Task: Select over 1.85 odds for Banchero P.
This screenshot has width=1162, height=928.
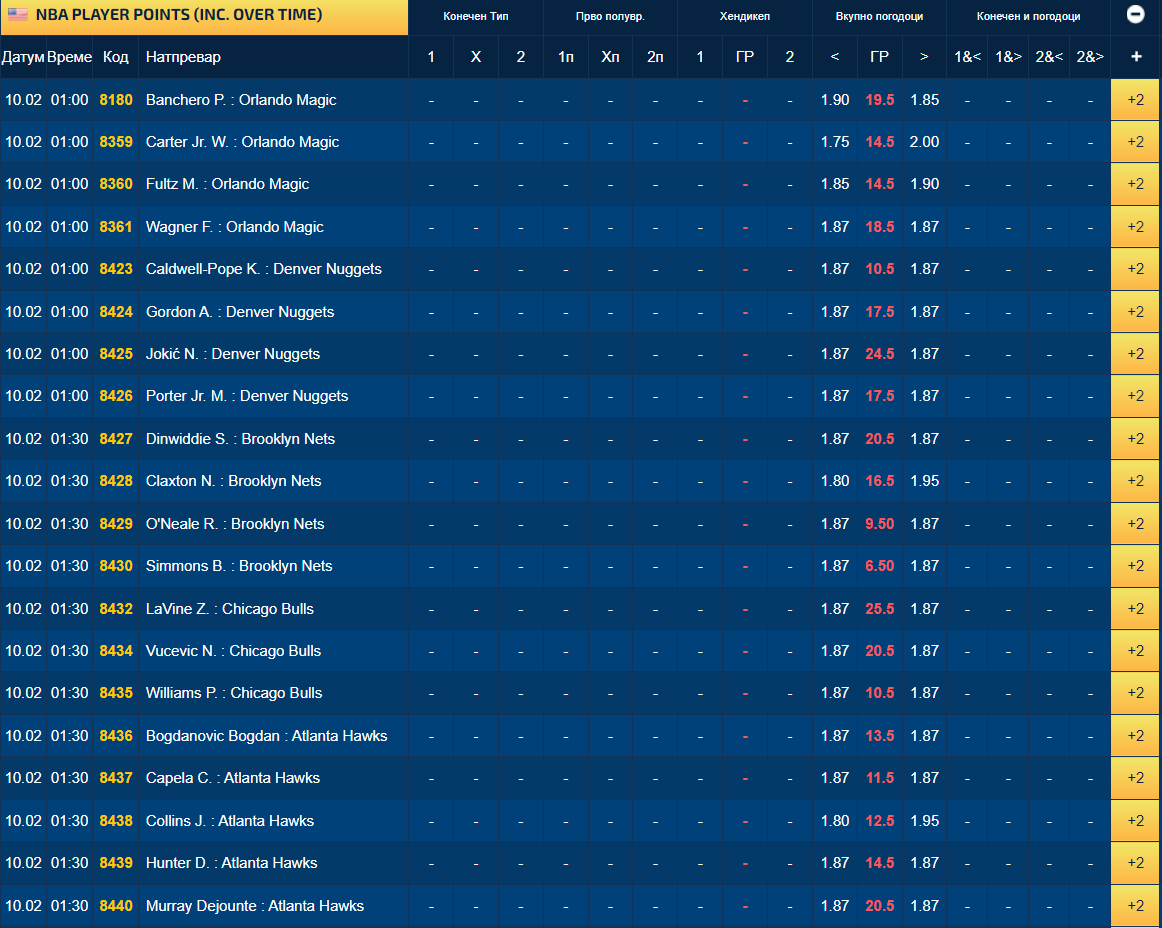Action: (x=924, y=99)
